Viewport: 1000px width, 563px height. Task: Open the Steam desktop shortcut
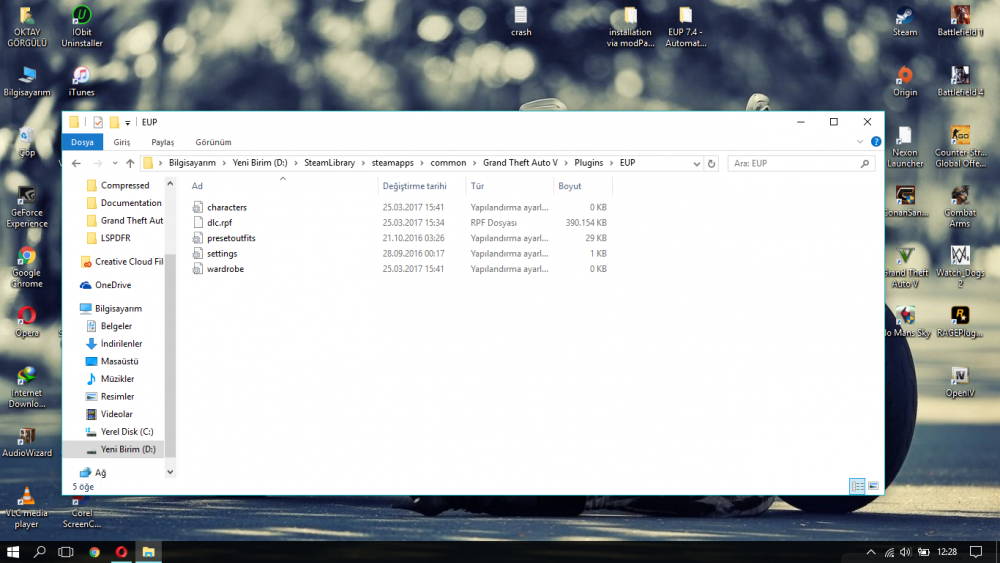904,20
